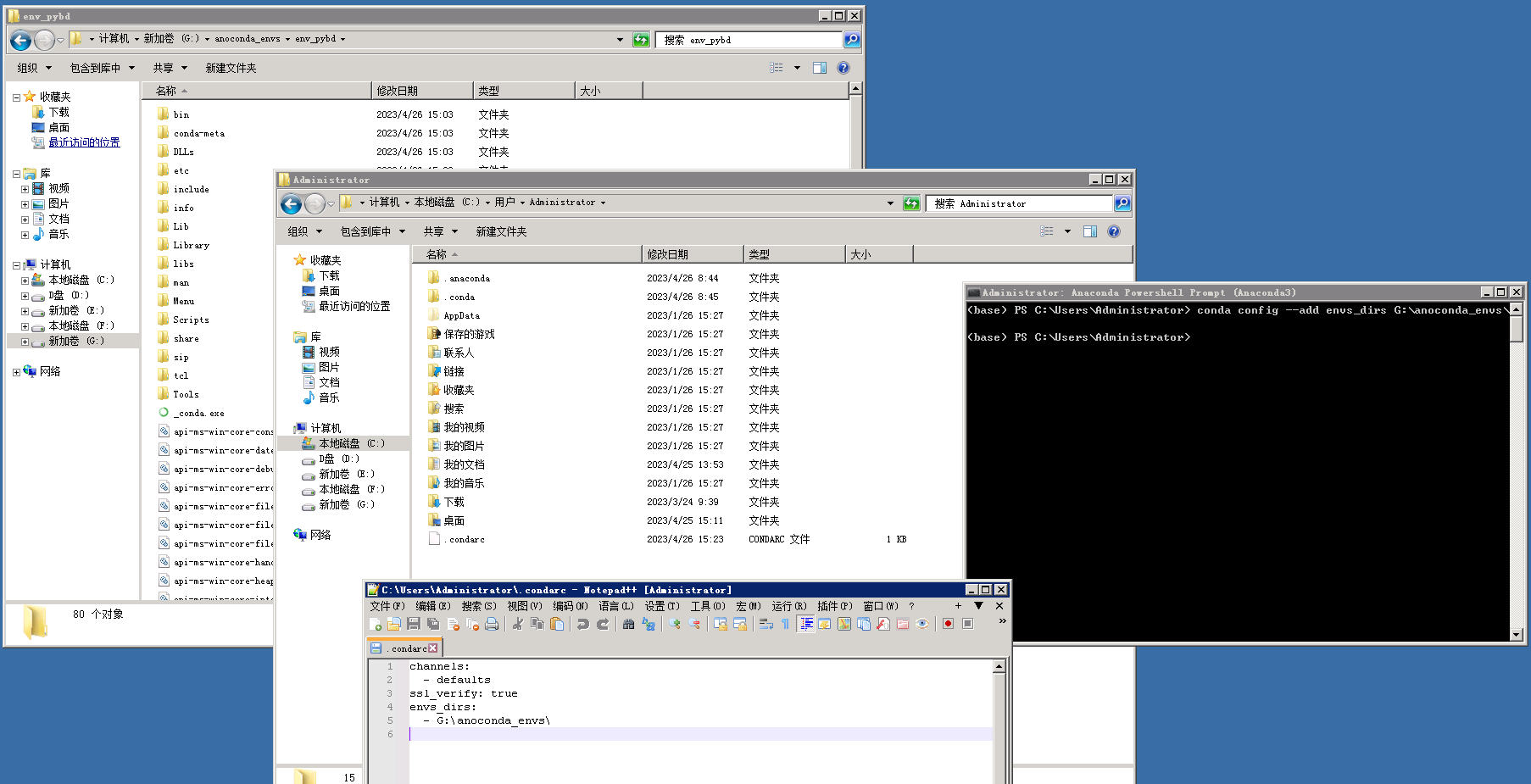Click the Print icon in Notepad++ toolbar
Image resolution: width=1531 pixels, height=784 pixels.
(492, 624)
